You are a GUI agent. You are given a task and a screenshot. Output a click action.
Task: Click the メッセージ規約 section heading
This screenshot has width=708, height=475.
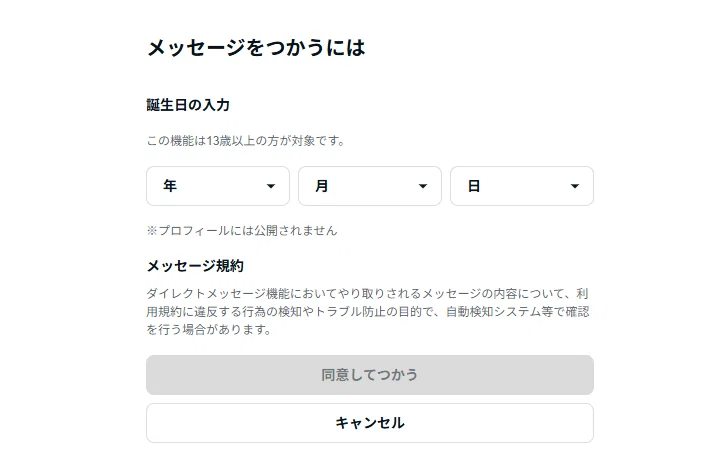(x=195, y=266)
